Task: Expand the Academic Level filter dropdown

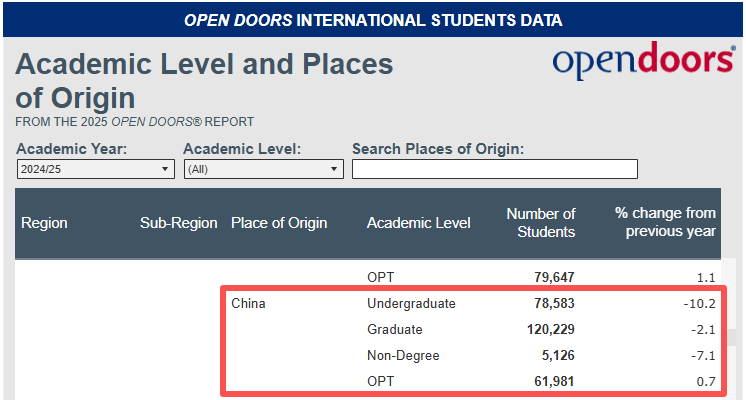Action: pyautogui.click(x=264, y=170)
